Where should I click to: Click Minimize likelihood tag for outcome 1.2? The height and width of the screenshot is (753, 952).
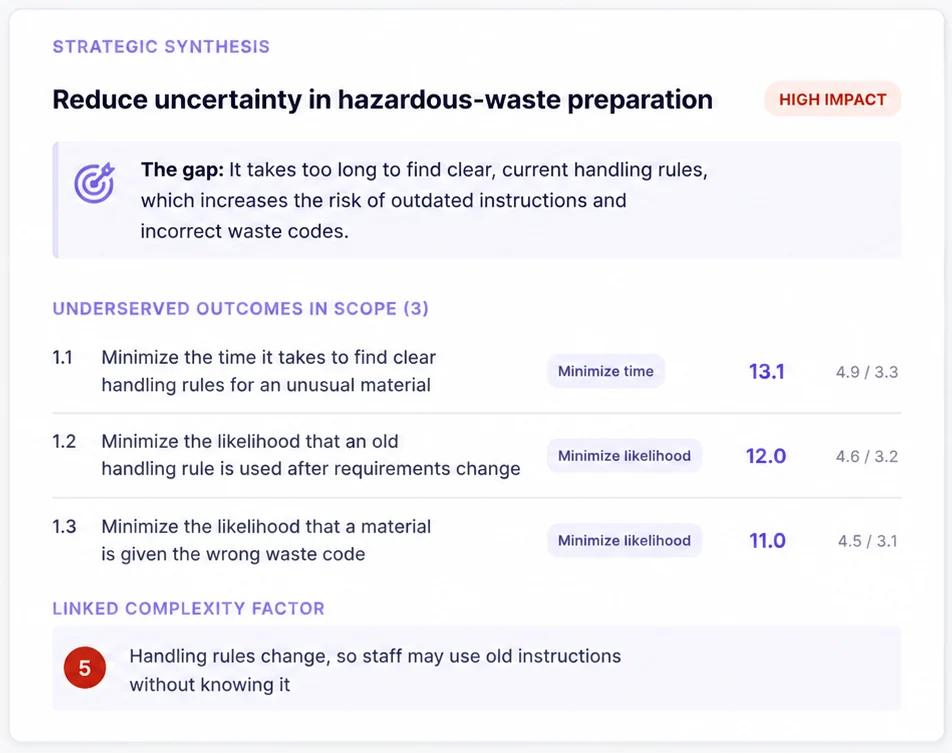(x=624, y=455)
